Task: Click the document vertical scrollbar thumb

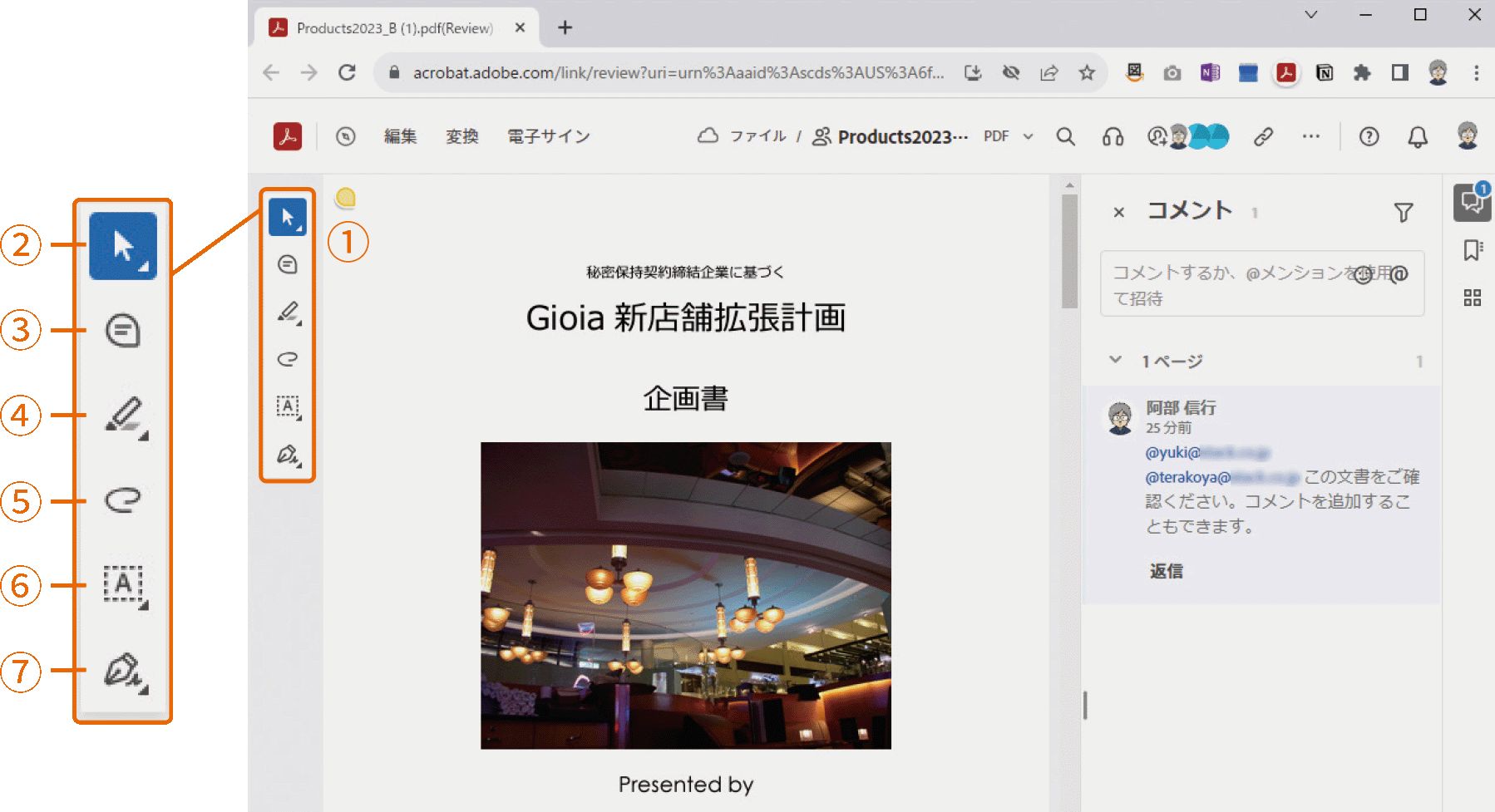Action: (x=1069, y=251)
